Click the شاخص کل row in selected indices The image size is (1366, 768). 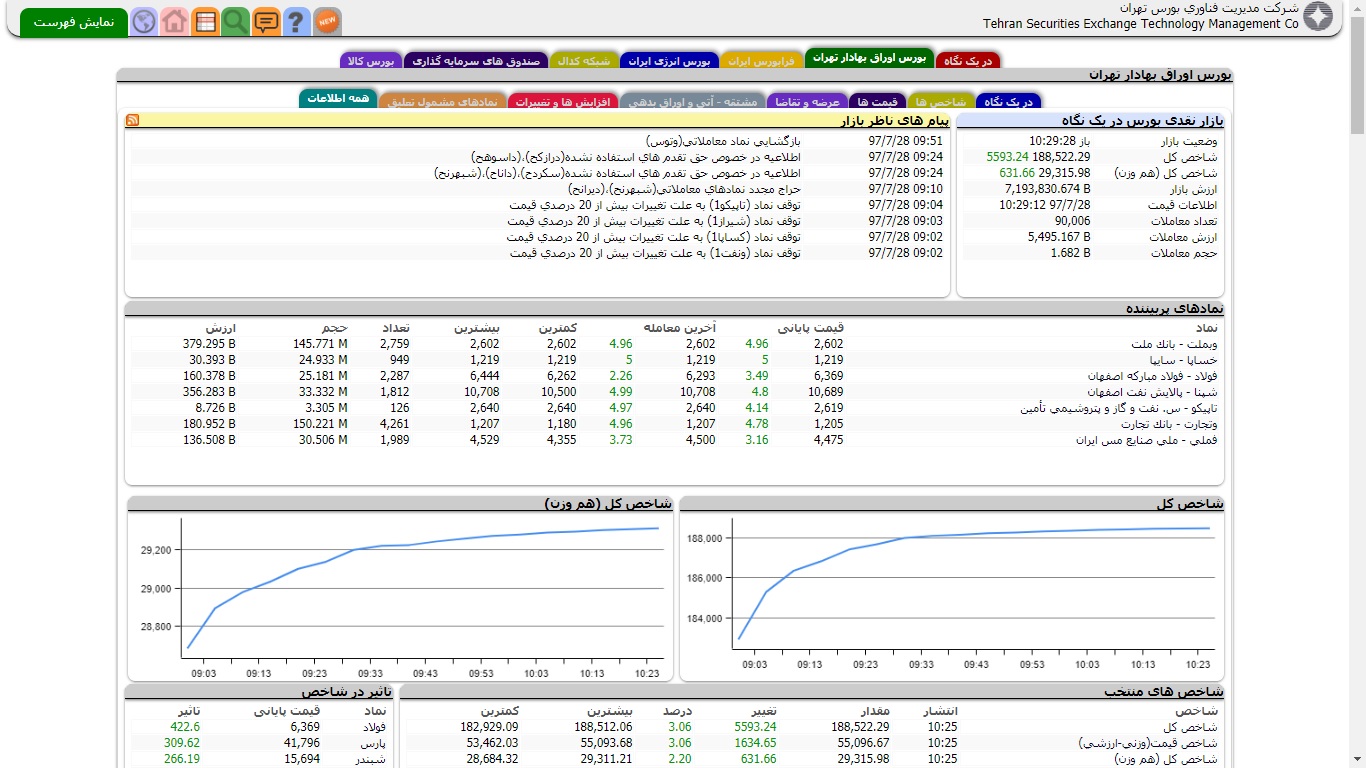[811, 727]
